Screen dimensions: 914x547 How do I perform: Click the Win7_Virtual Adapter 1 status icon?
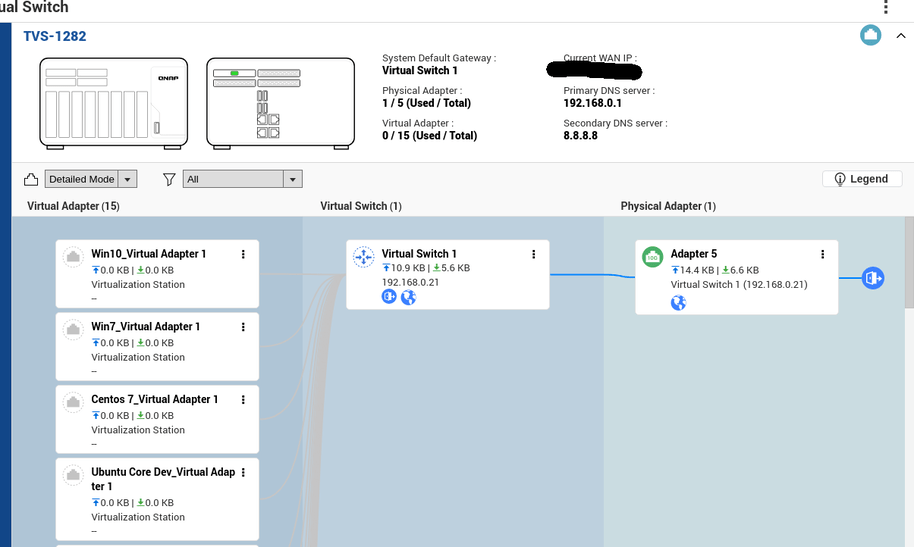(73, 329)
